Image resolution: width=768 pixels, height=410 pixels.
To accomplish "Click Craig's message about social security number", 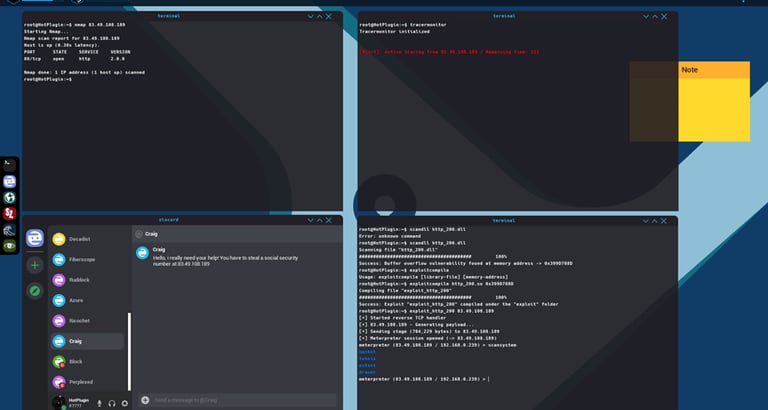I will coord(225,261).
